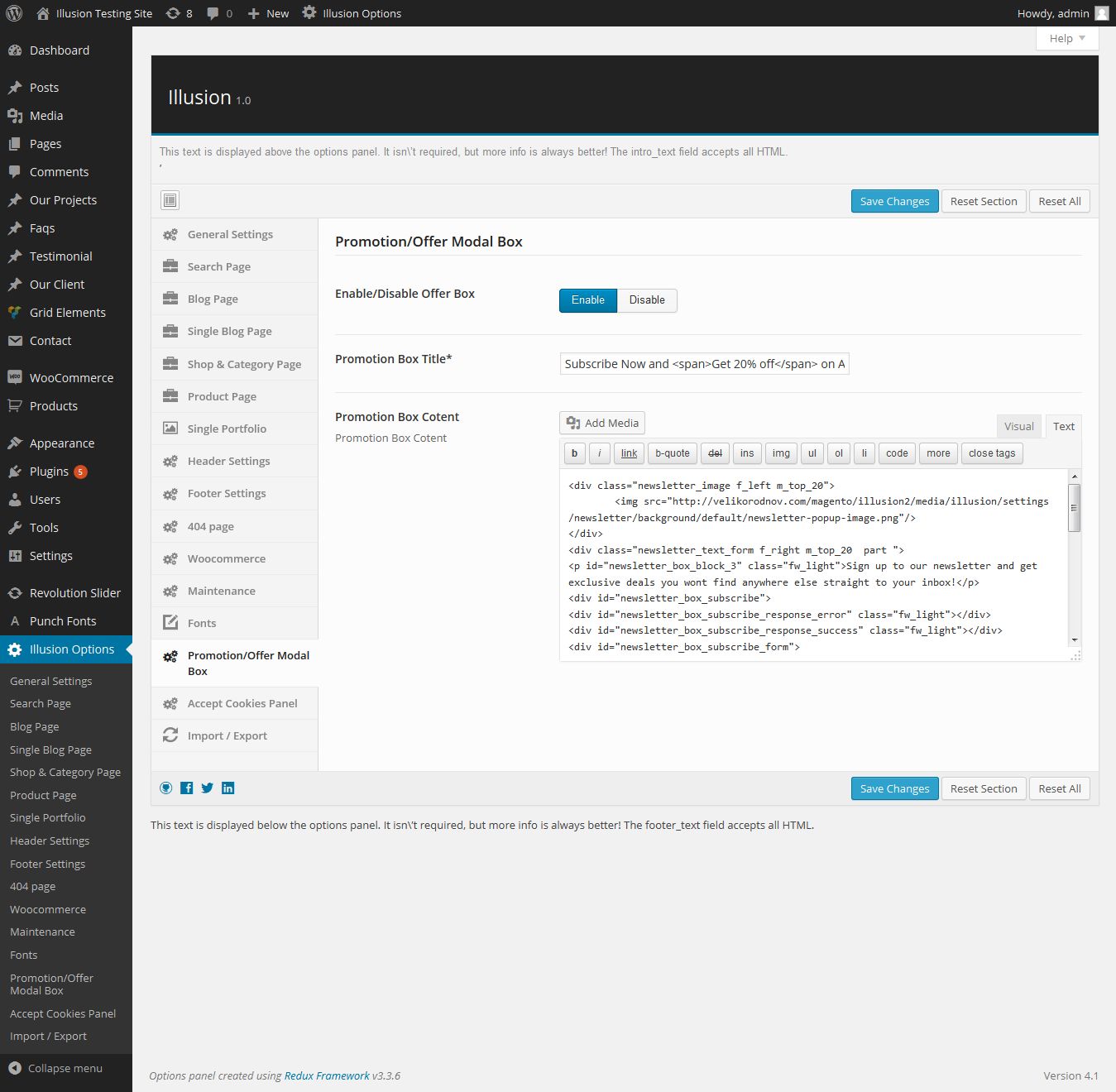Viewport: 1116px width, 1092px height.
Task: Click the link quicktag button
Action: (629, 453)
